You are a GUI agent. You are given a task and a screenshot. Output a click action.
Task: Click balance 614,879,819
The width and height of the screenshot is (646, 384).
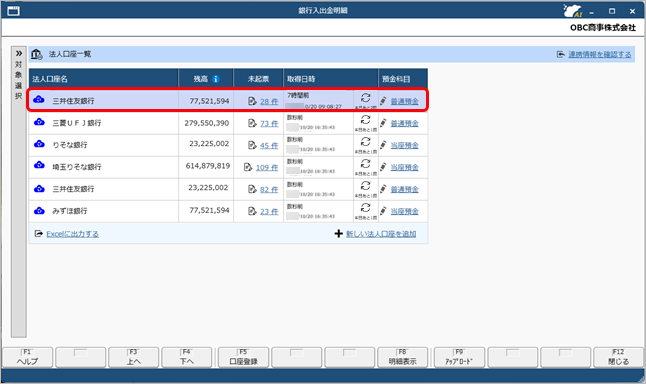(x=208, y=166)
